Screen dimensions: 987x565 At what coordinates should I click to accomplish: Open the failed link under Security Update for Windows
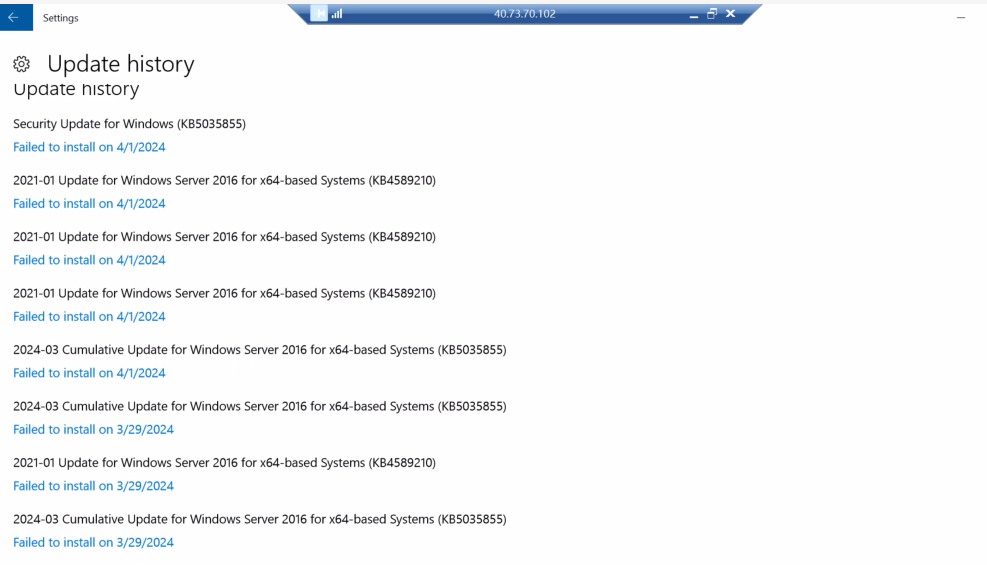tap(89, 147)
